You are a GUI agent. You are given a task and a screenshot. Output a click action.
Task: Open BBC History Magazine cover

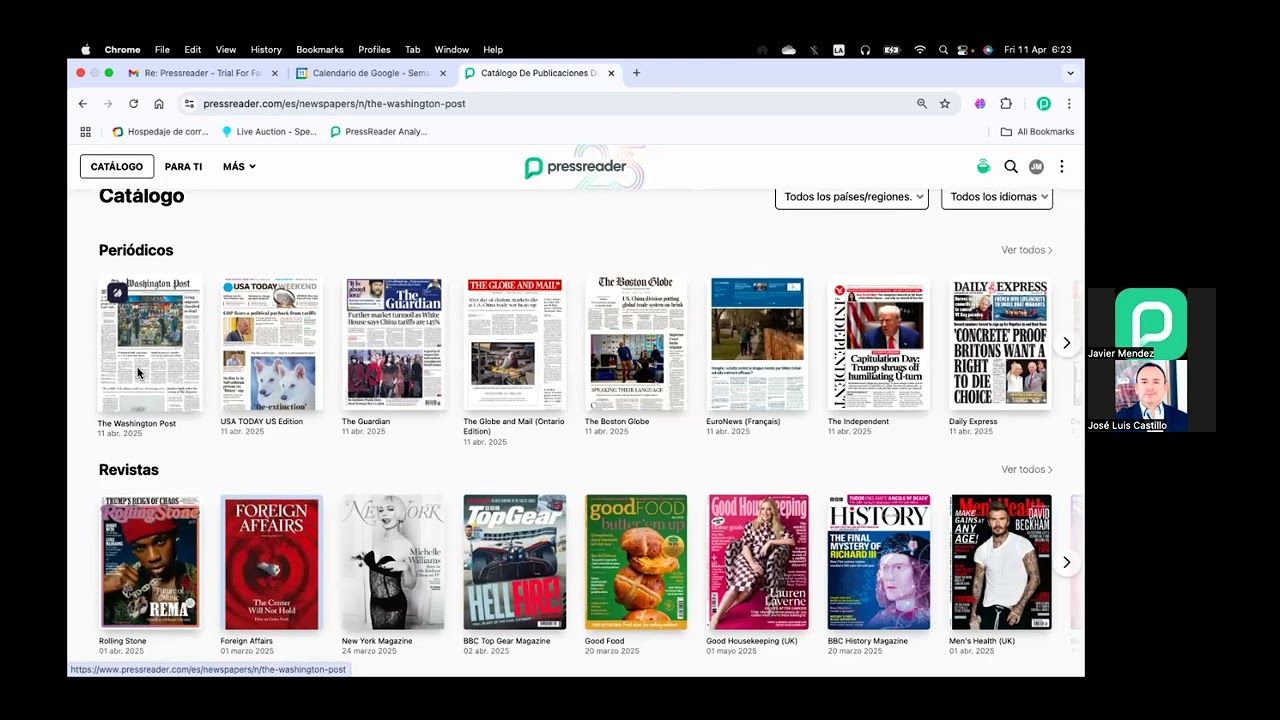coord(879,562)
